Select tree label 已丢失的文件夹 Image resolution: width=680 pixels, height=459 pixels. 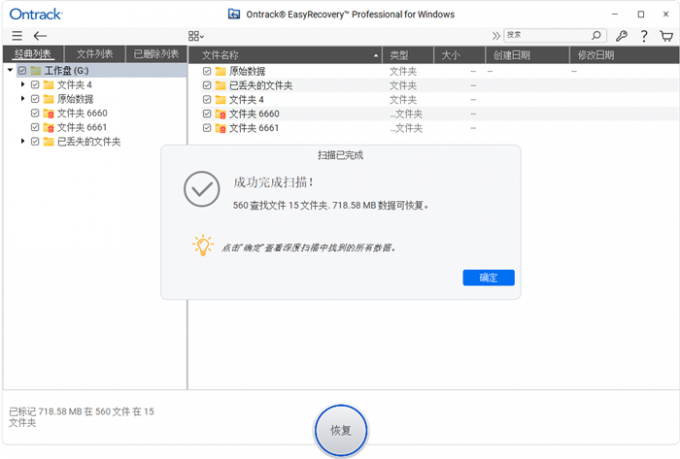(89, 141)
